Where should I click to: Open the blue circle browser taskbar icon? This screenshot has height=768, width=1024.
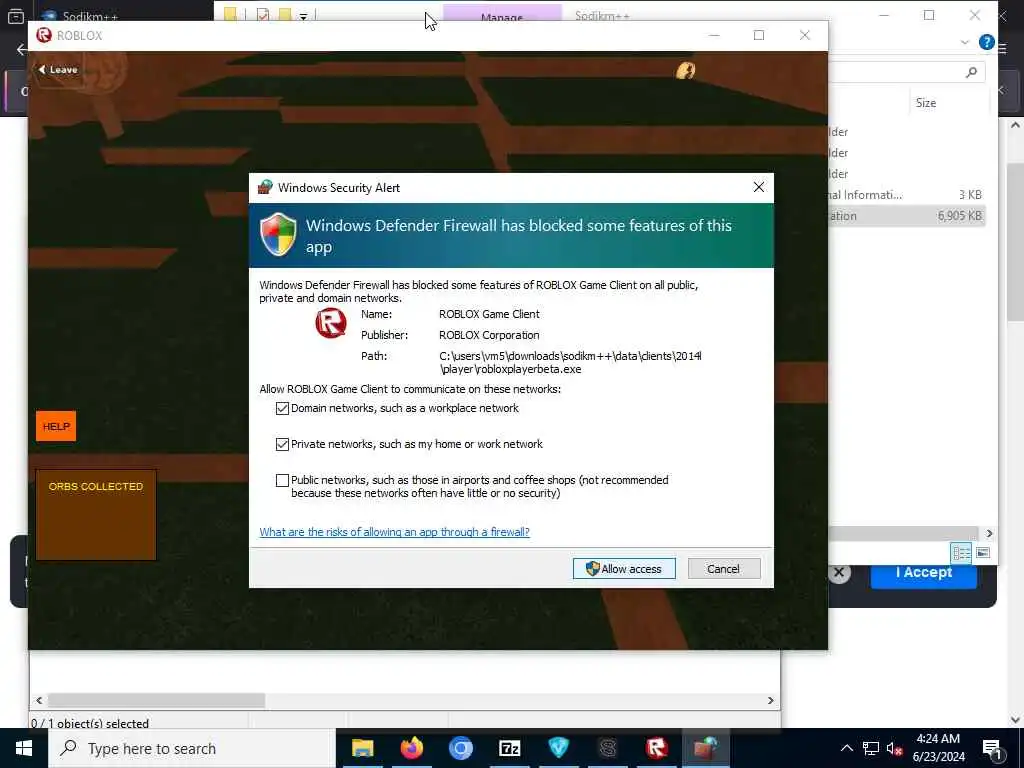click(x=460, y=748)
